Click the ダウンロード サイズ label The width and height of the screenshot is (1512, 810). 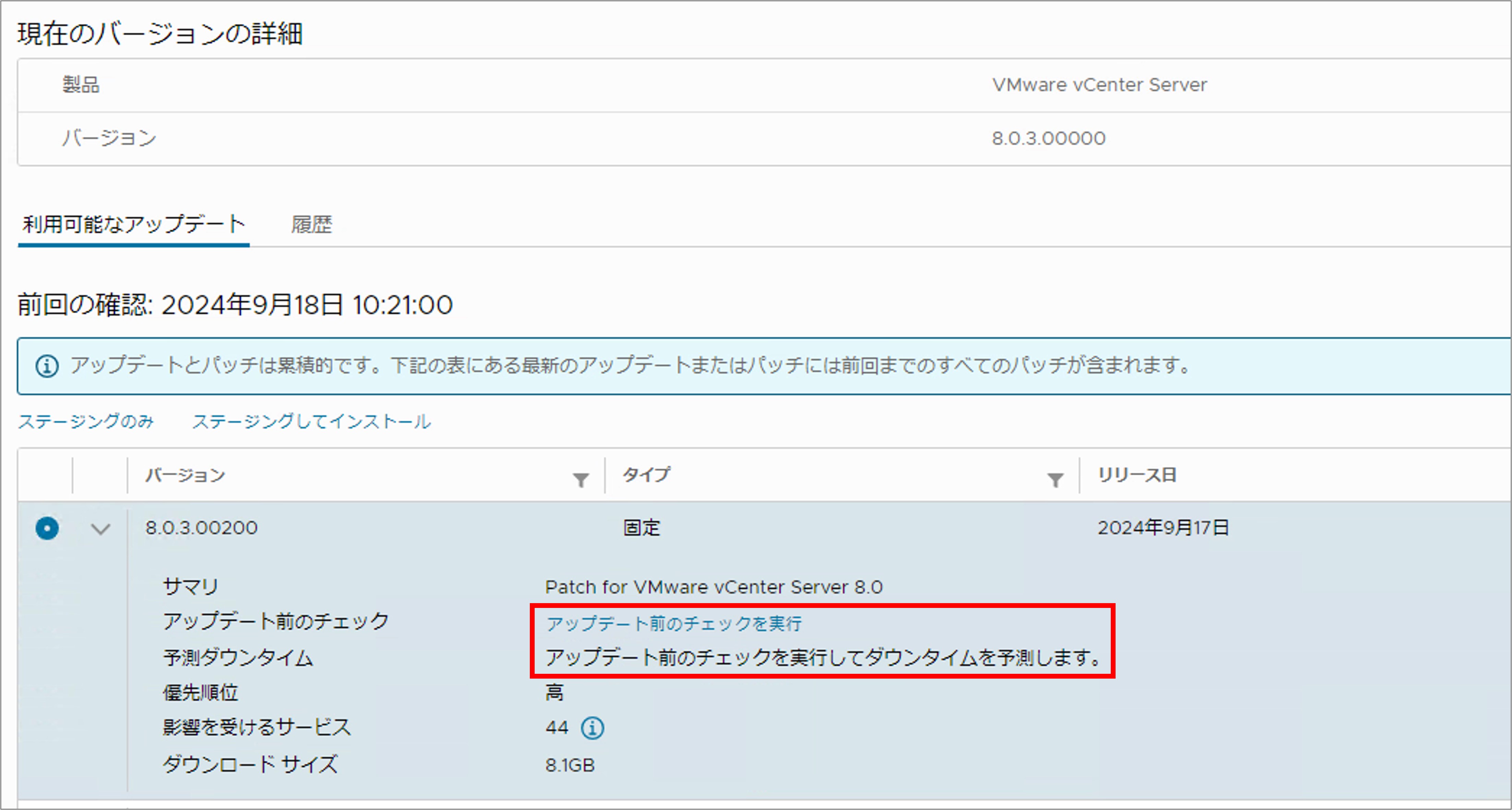[x=250, y=764]
